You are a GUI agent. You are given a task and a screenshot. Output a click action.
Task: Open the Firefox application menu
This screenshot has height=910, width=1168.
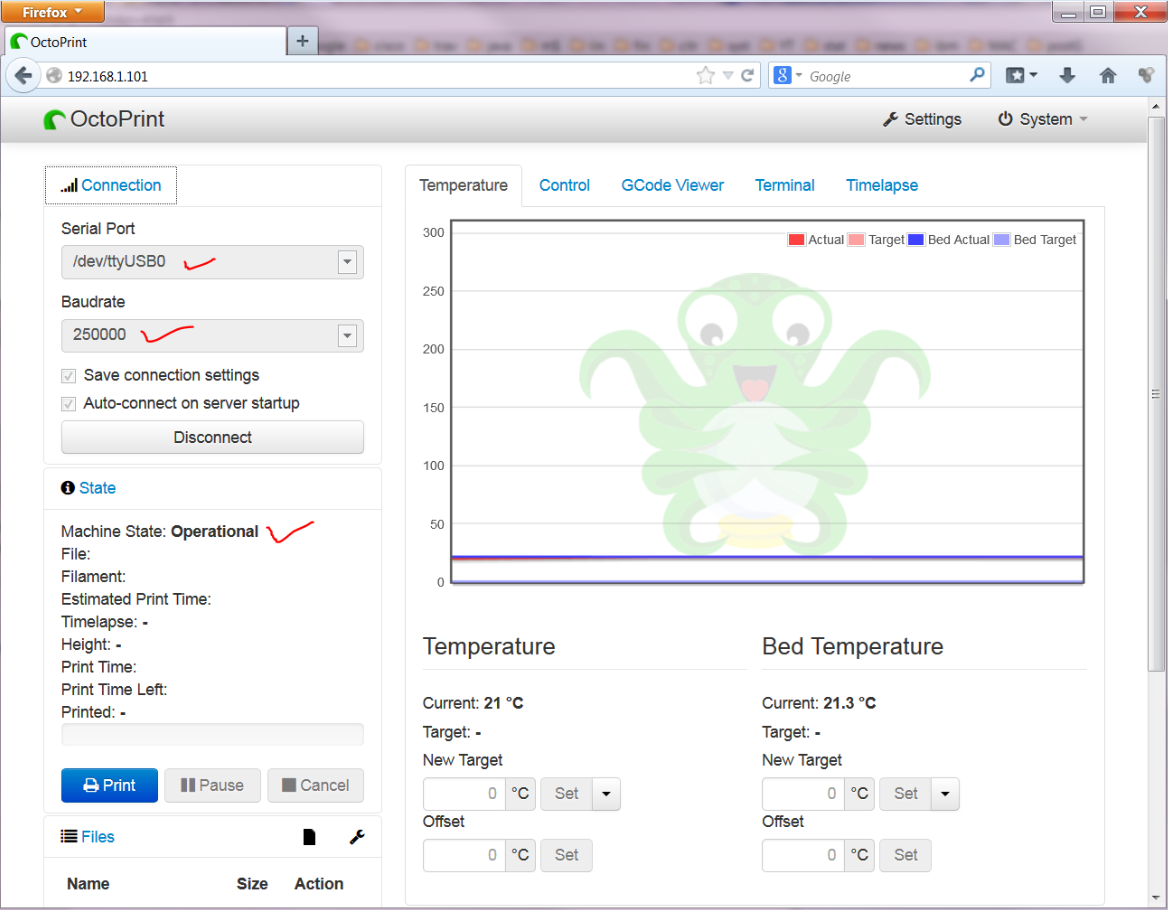point(52,12)
